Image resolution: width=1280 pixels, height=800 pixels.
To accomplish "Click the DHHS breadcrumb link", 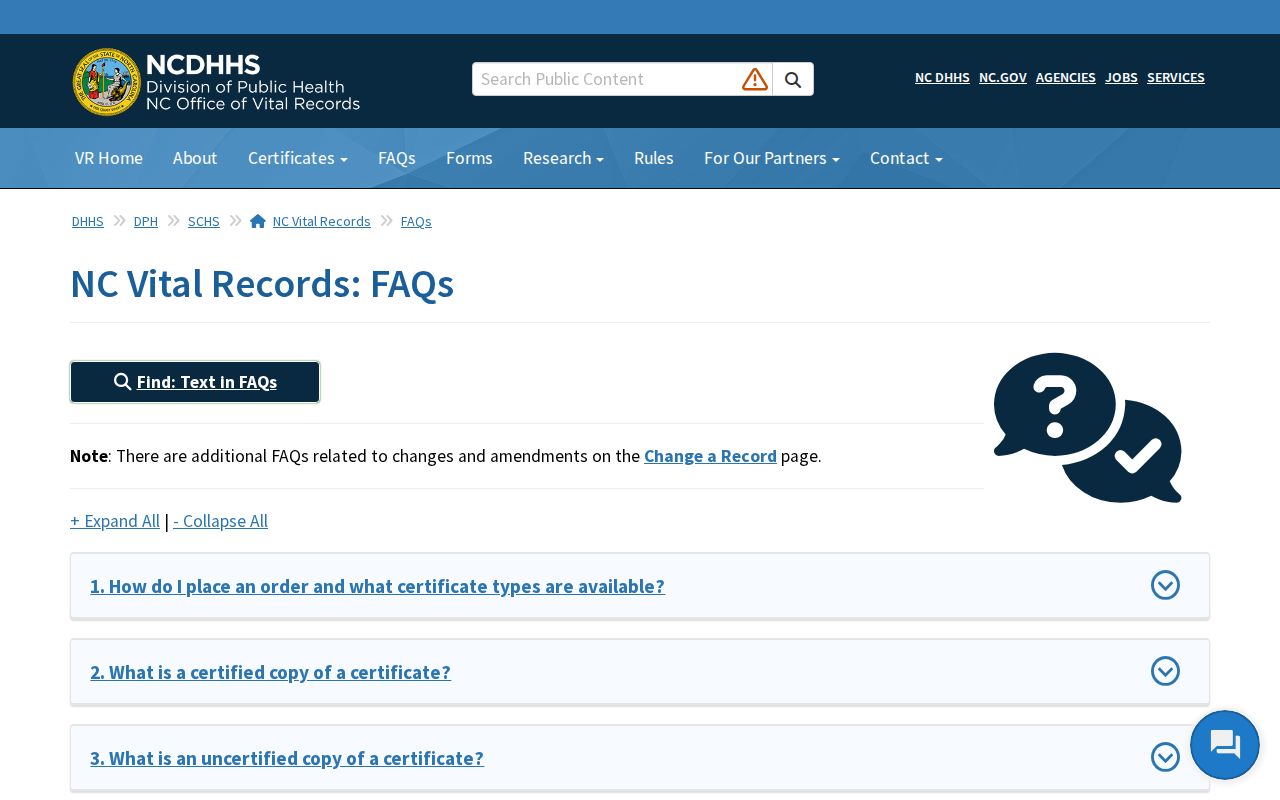I will point(88,221).
